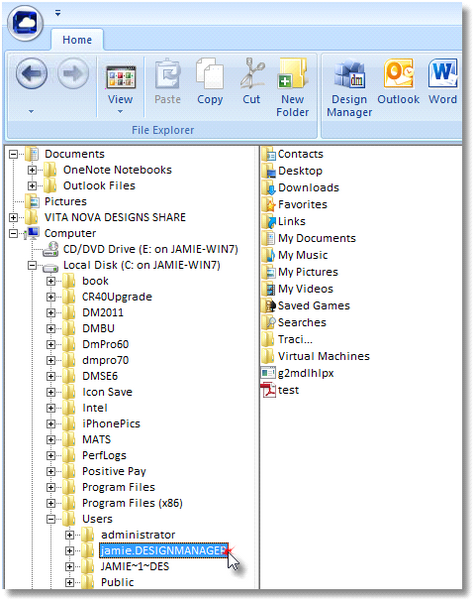Click the Back navigation arrow
Viewport: 476px width, 603px height.
pyautogui.click(x=32, y=73)
